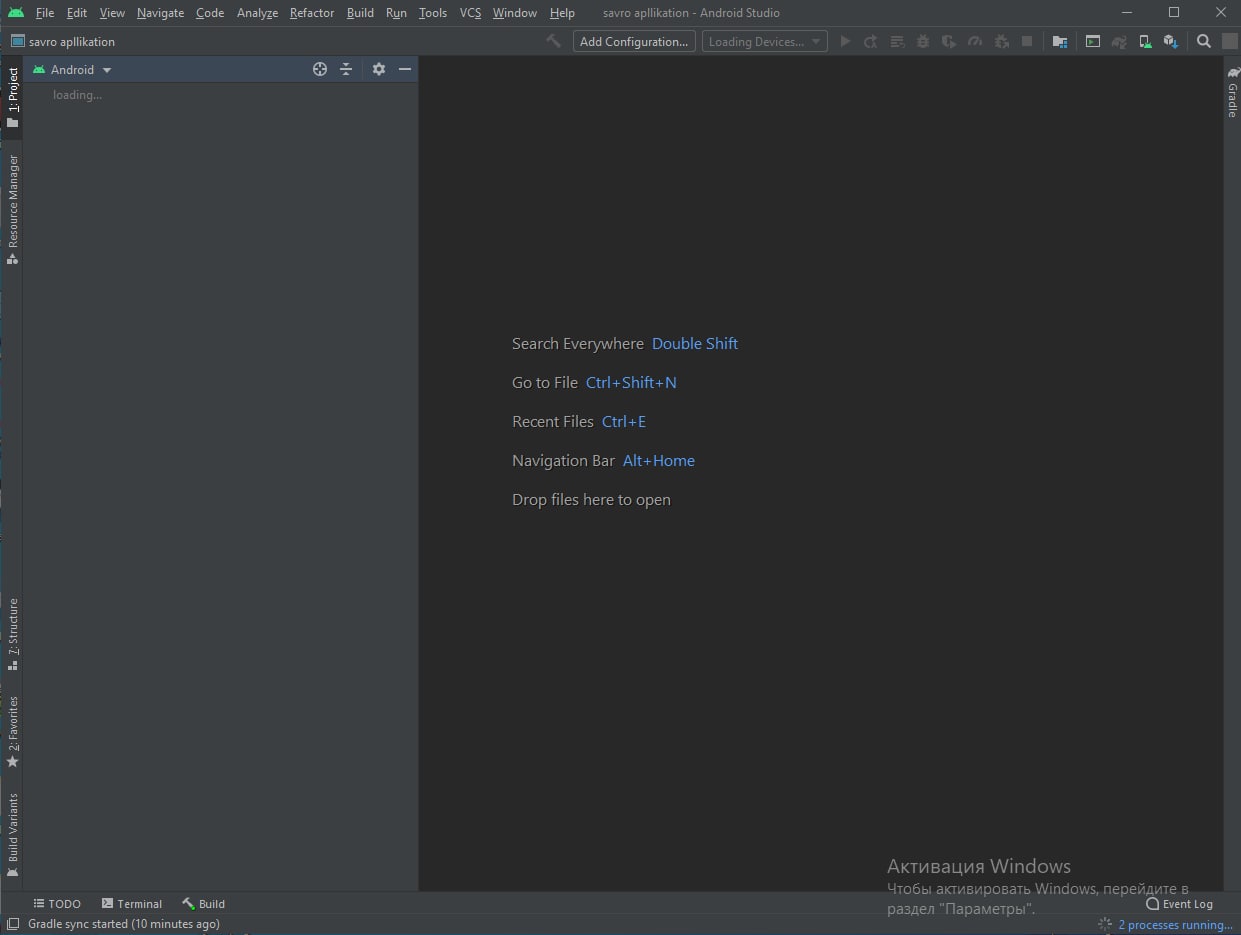Click the Apply Code Changes icon

pos(897,42)
